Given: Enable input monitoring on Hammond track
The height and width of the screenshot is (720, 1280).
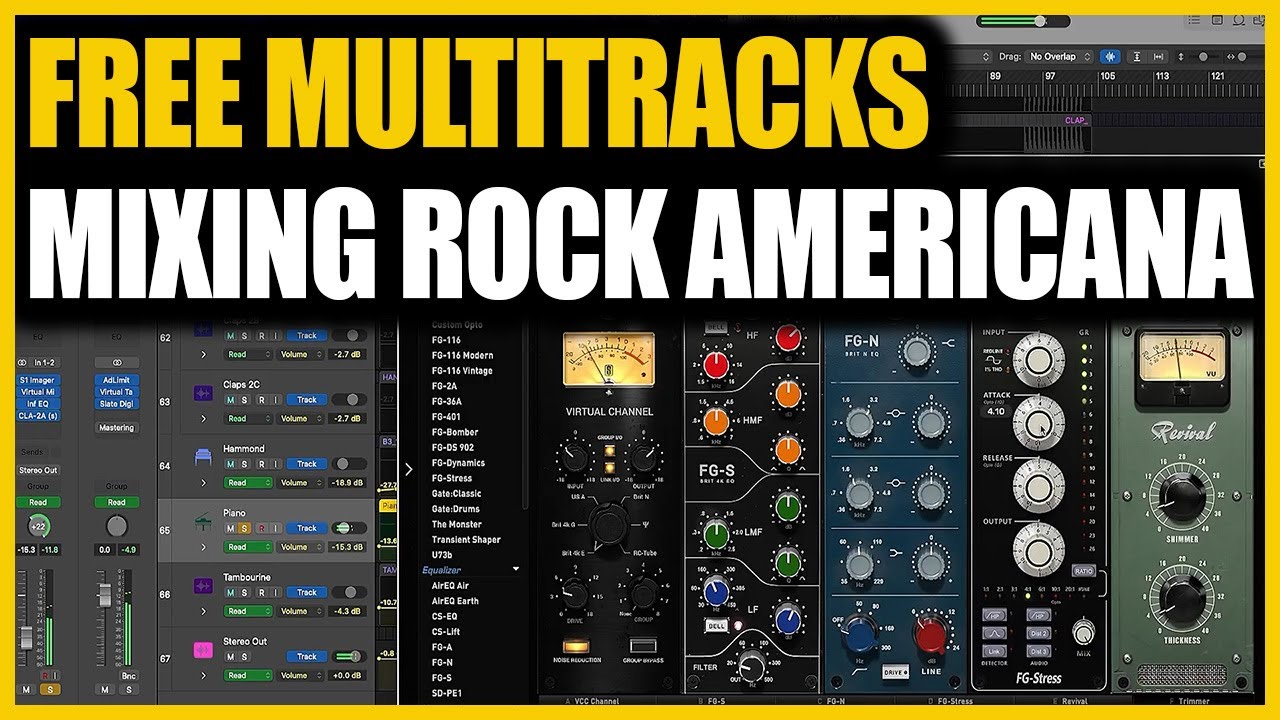Looking at the screenshot, I should tap(277, 464).
